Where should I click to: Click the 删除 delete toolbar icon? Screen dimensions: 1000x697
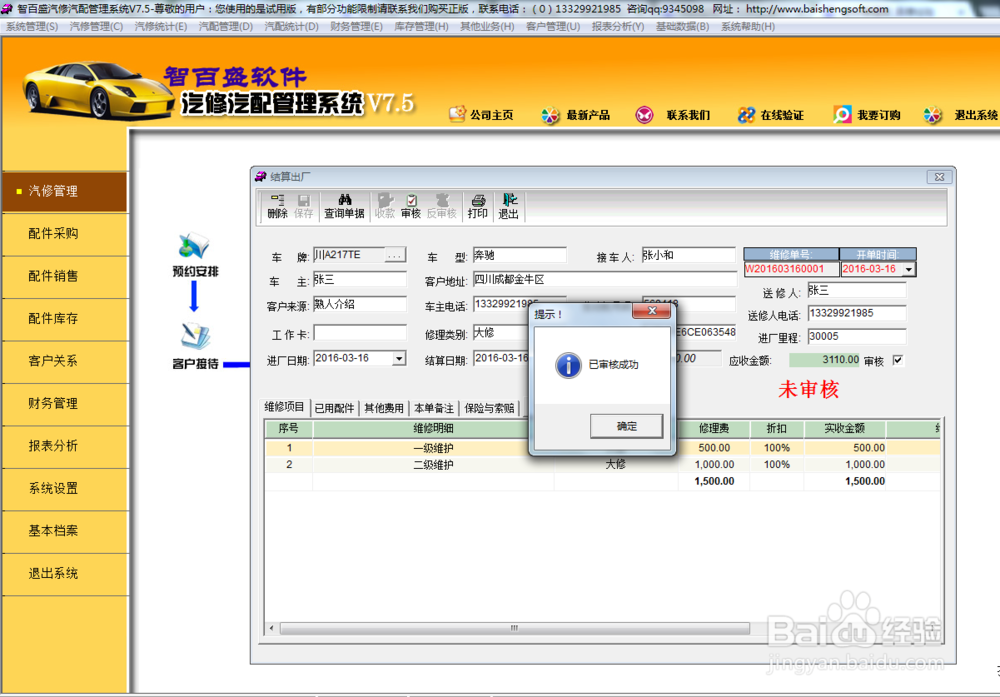click(277, 207)
